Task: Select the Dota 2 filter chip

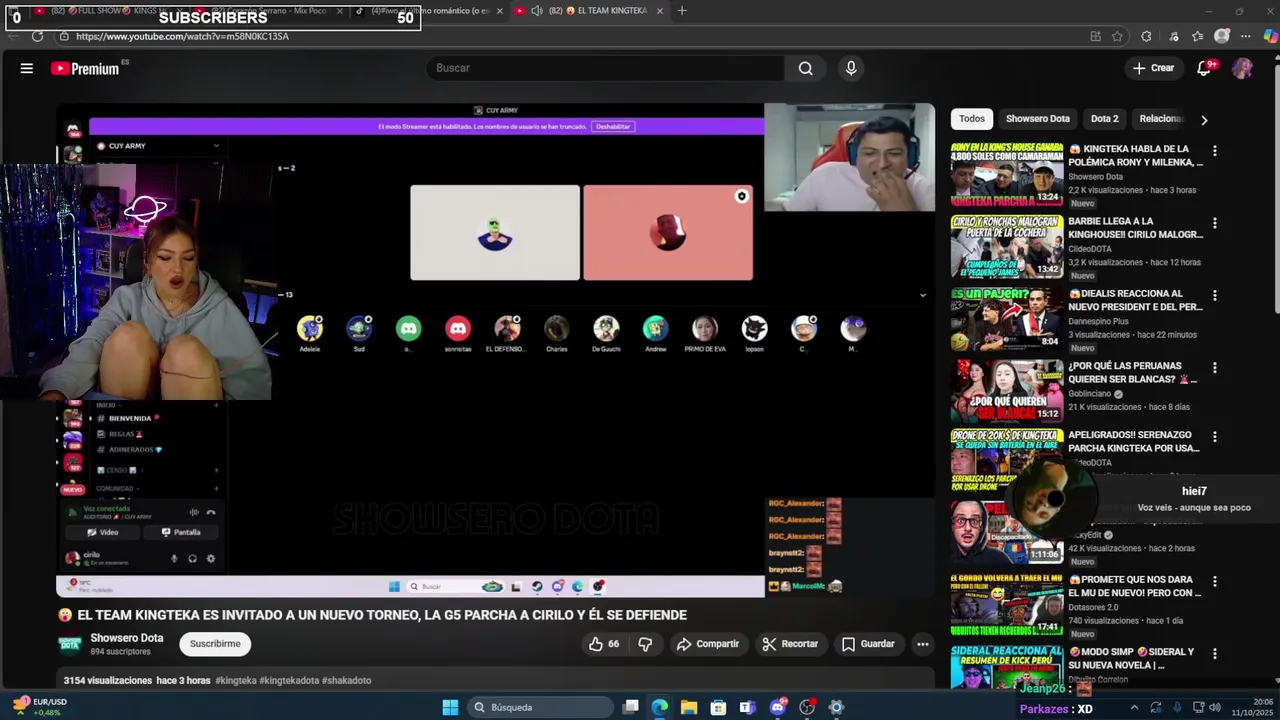Action: pos(1104,119)
